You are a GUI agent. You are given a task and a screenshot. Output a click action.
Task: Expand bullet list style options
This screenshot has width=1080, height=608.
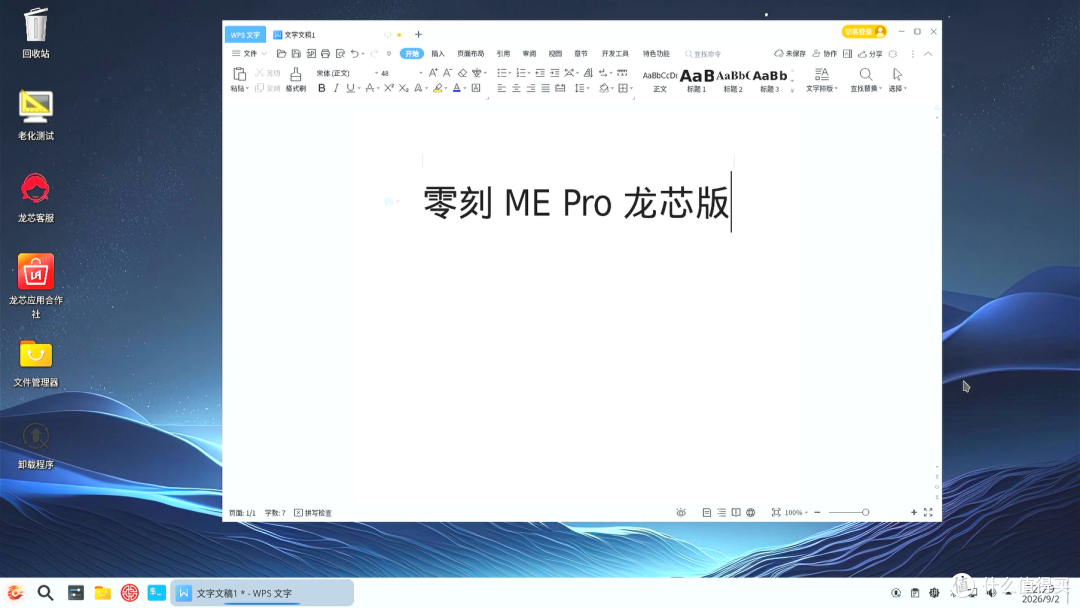pyautogui.click(x=510, y=73)
